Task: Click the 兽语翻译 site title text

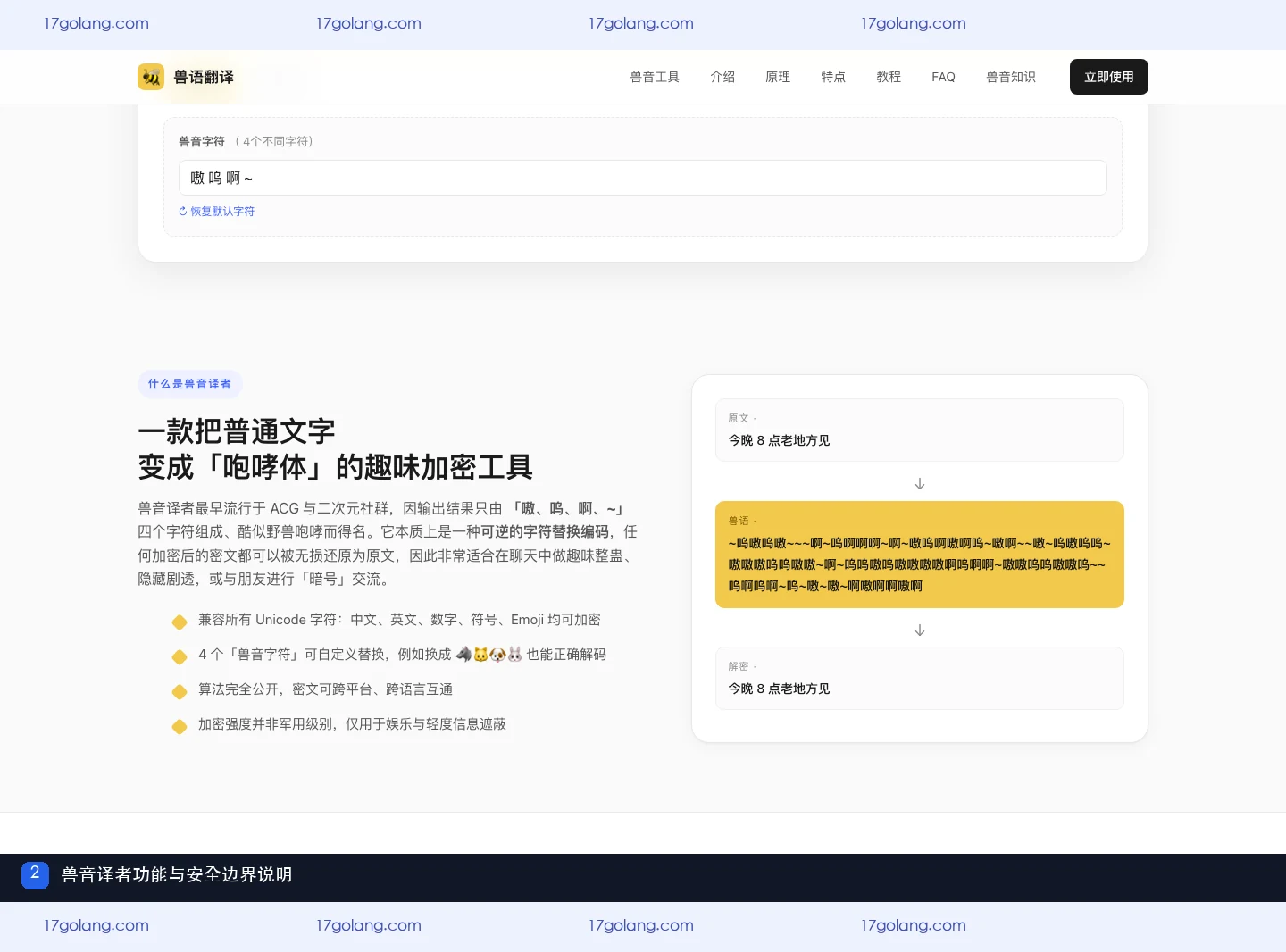Action: click(x=204, y=77)
